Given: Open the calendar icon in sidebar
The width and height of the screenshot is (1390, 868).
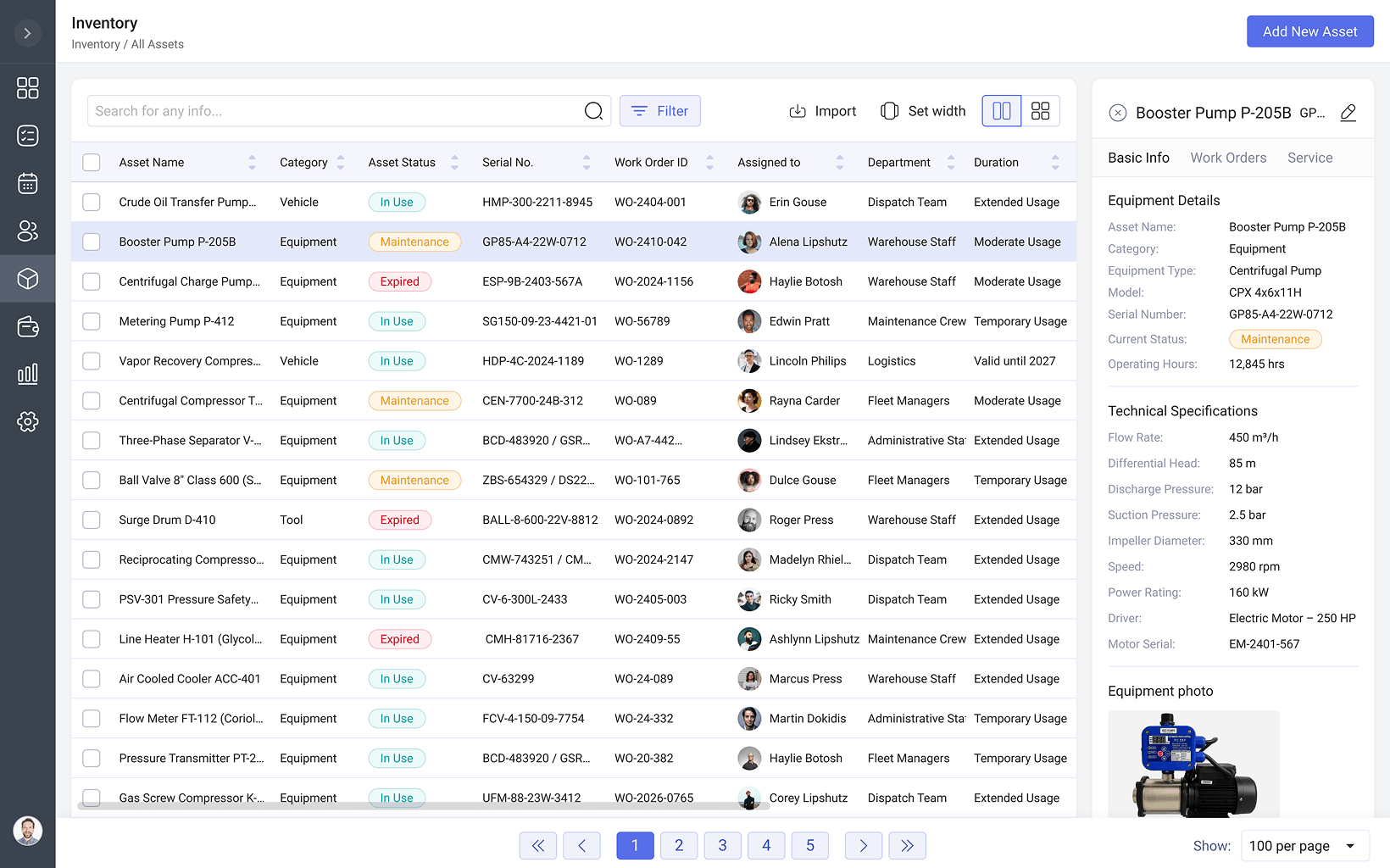Looking at the screenshot, I should [27, 183].
